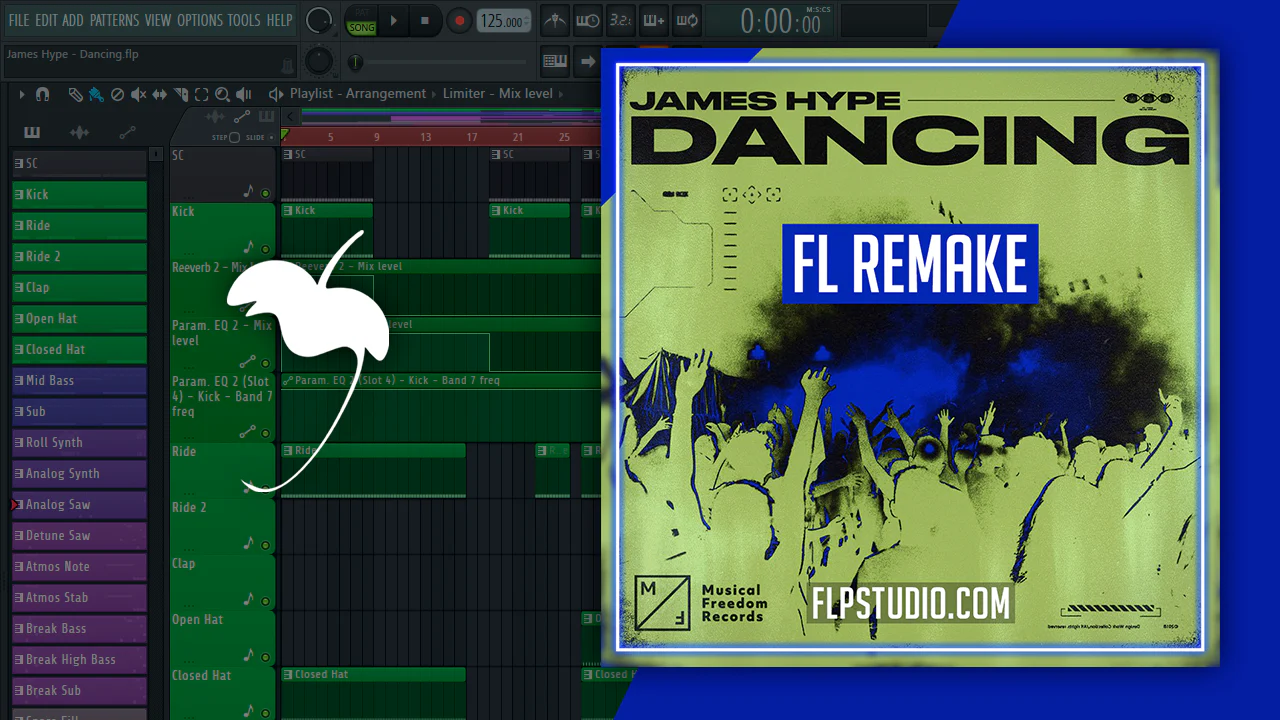This screenshot has width=1280, height=720.
Task: Select the Slice tool
Action: (x=181, y=94)
